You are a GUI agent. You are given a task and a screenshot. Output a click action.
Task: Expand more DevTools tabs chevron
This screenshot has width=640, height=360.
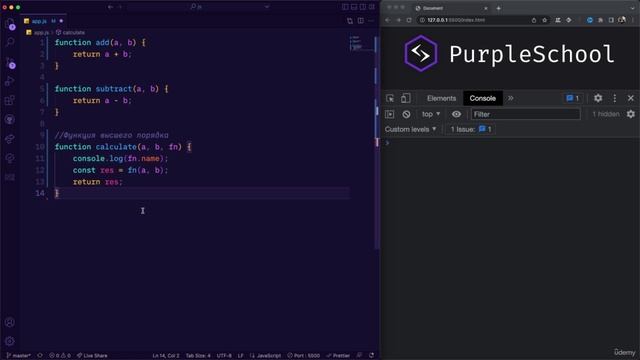pos(511,98)
